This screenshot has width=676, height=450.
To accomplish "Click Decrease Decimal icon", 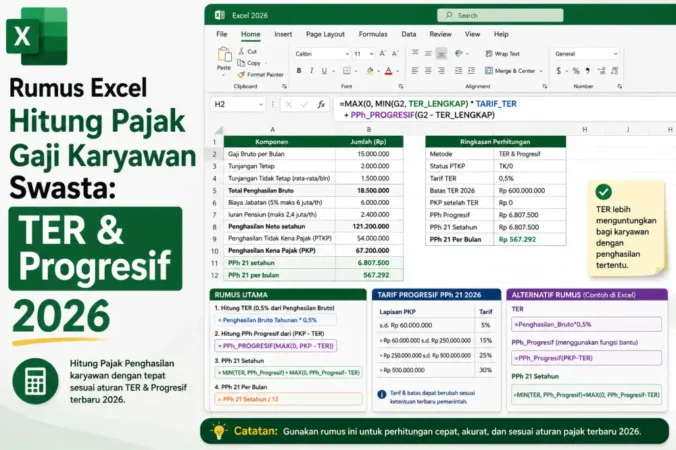I will (615, 71).
